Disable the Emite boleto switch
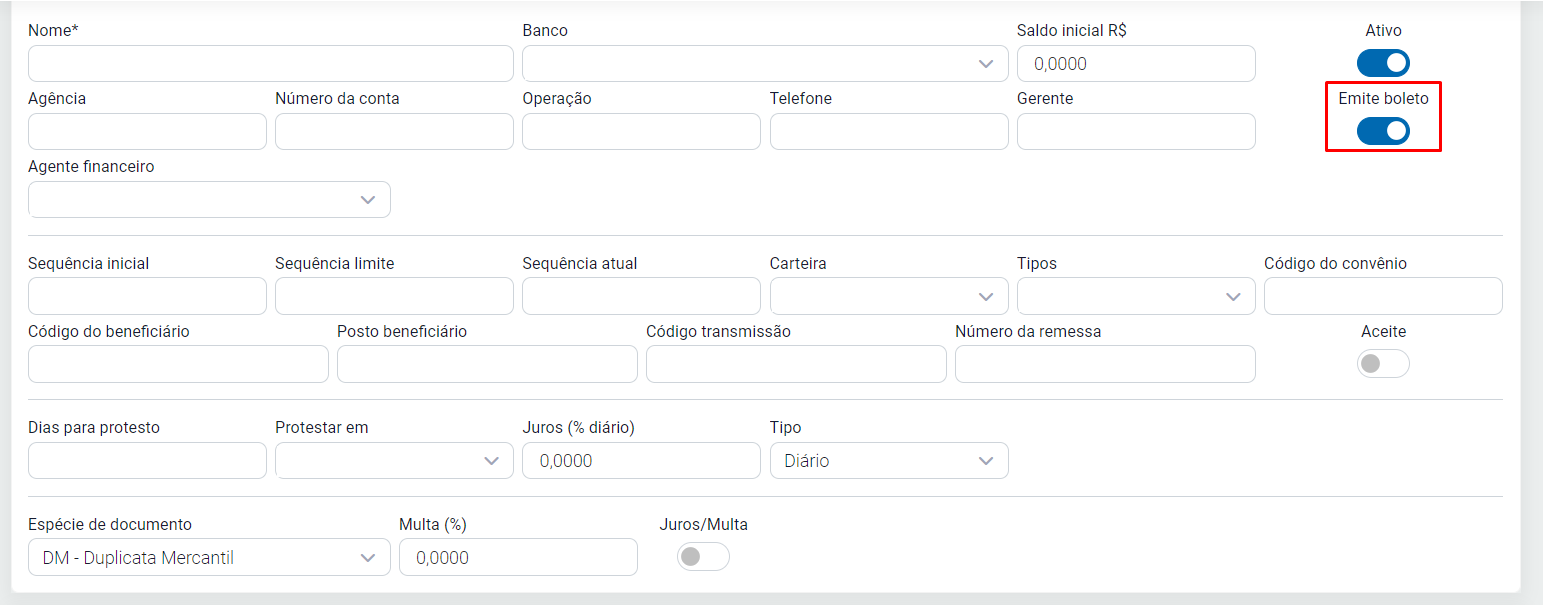The height and width of the screenshot is (605, 1543). (x=1383, y=131)
